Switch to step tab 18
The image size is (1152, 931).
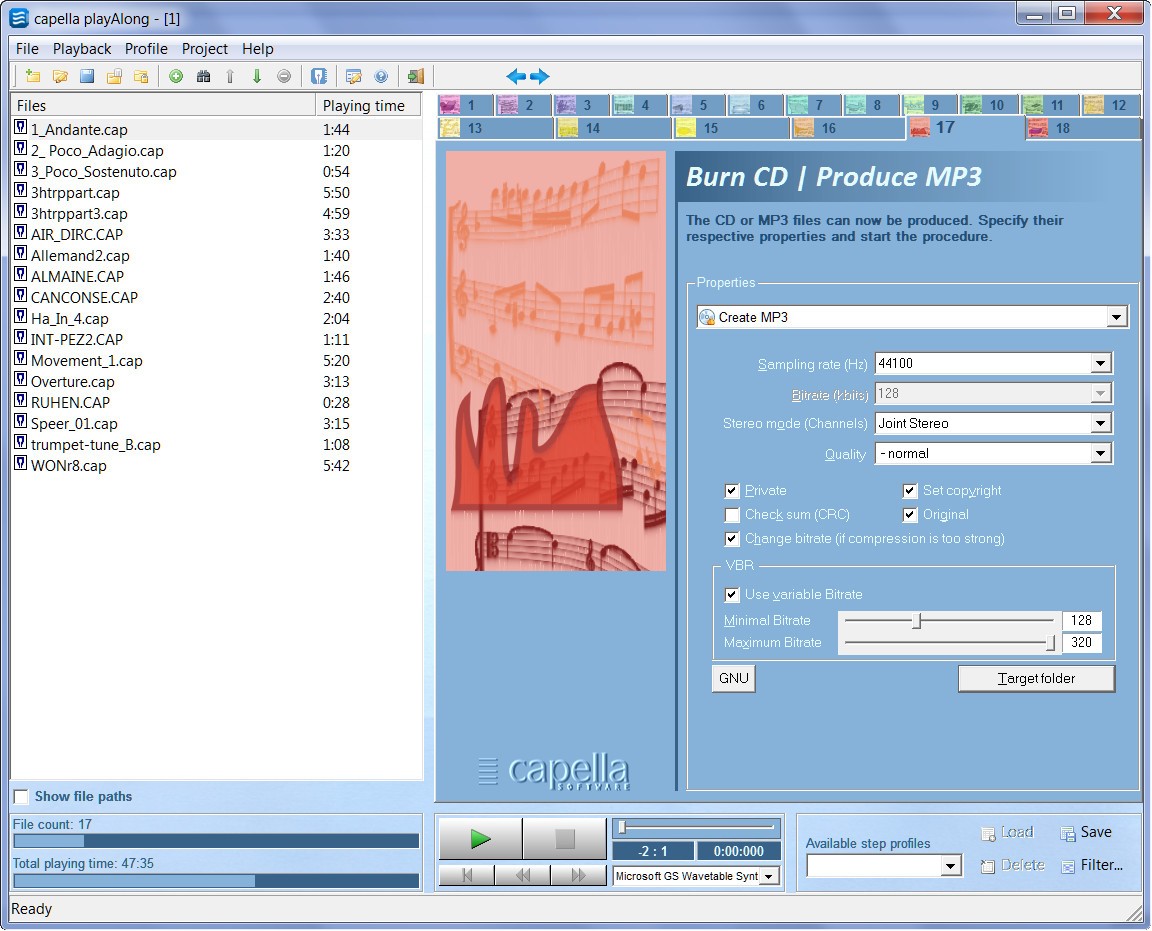click(1082, 129)
